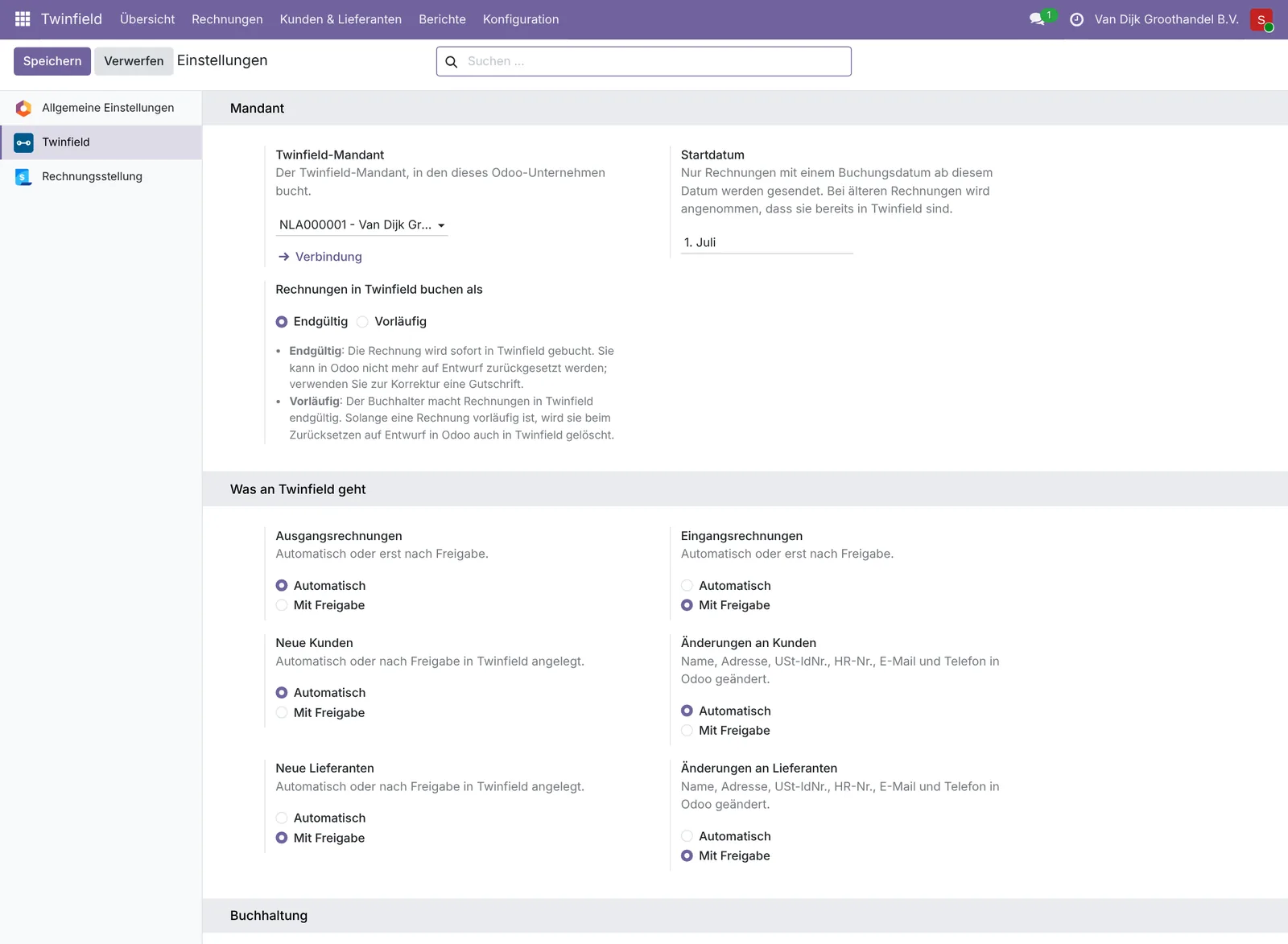Click the Allgemeine Einstellungen hexagon icon

click(x=23, y=108)
